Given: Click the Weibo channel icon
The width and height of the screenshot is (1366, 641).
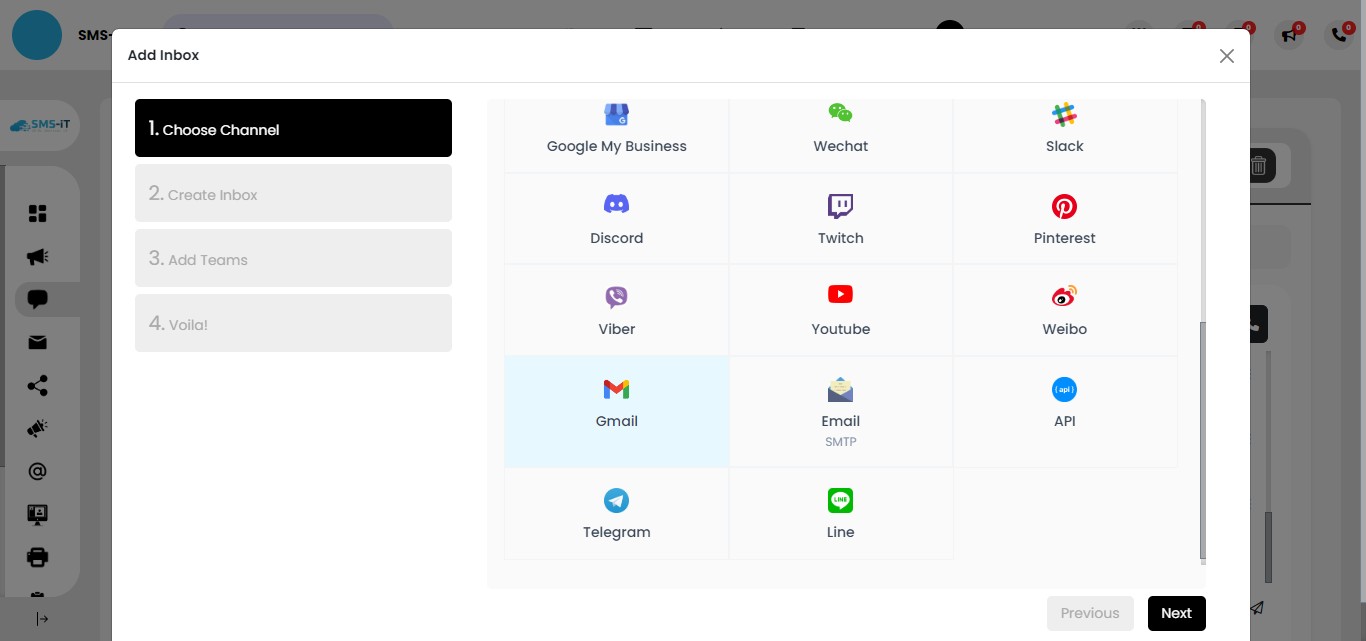Looking at the screenshot, I should point(1064,296).
